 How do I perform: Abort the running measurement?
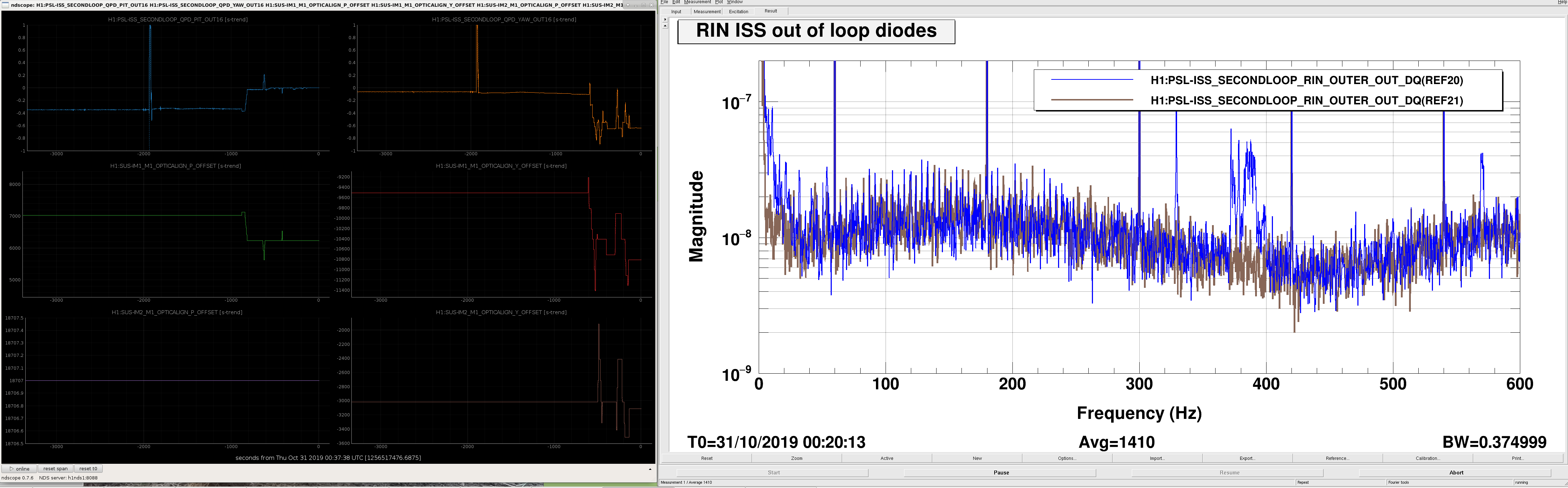pyautogui.click(x=1456, y=473)
